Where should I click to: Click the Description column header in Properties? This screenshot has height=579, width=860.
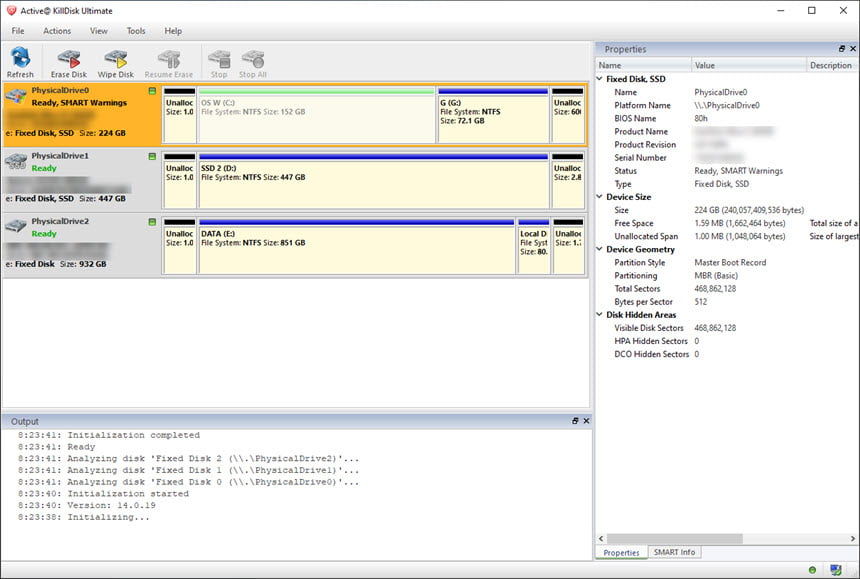[832, 65]
